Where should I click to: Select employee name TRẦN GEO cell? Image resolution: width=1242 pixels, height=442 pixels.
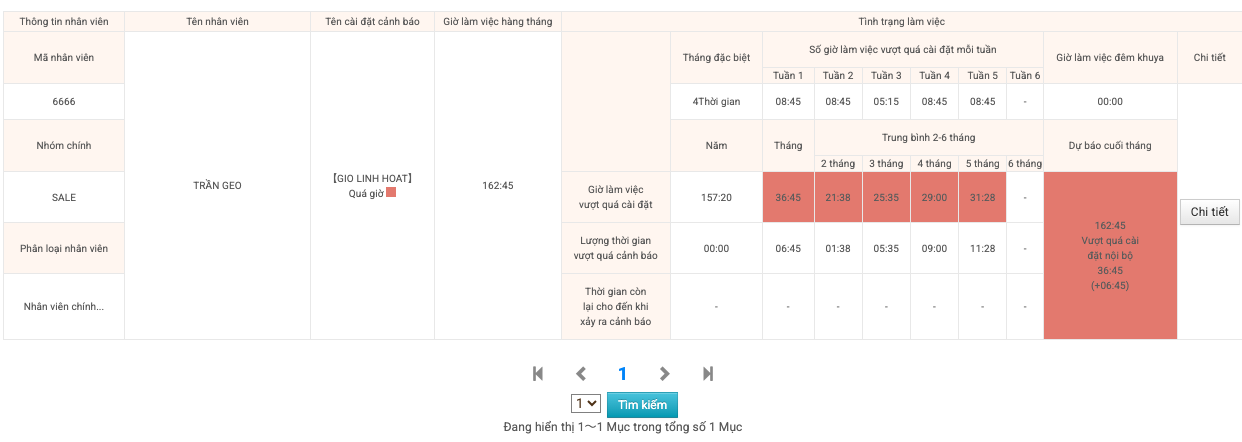[x=217, y=185]
